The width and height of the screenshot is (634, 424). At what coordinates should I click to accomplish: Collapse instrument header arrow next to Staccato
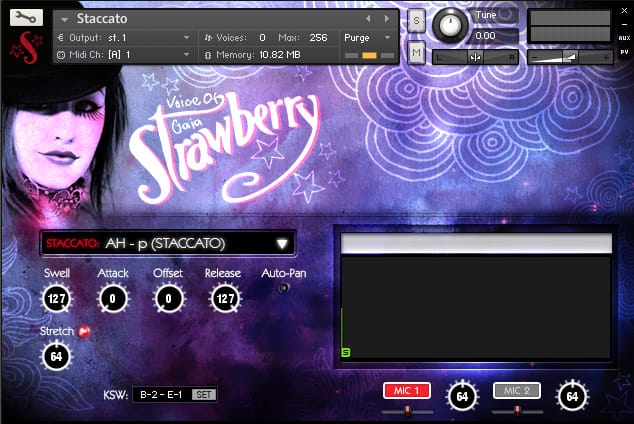[x=64, y=19]
